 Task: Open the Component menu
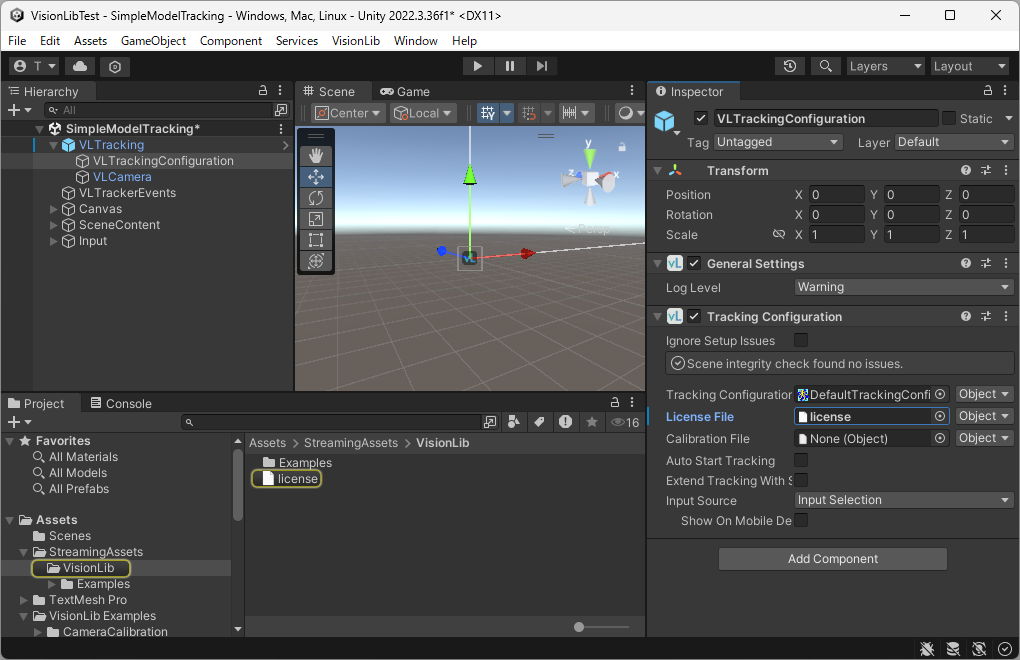coord(230,40)
